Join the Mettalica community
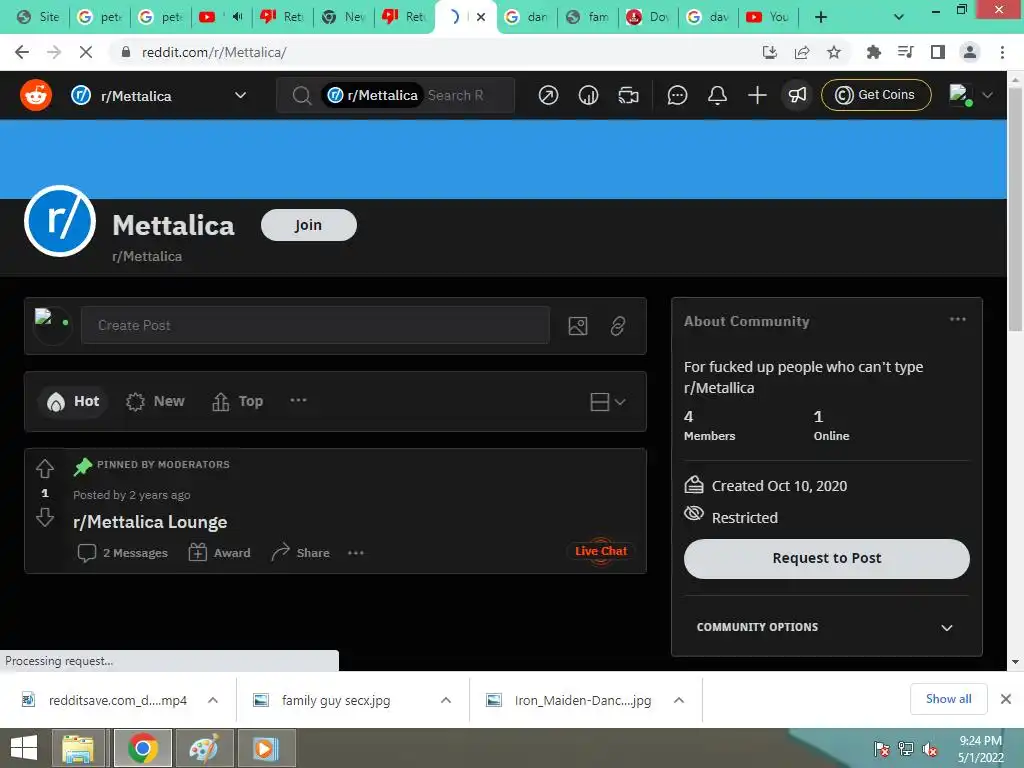This screenshot has height=768, width=1024. click(309, 225)
